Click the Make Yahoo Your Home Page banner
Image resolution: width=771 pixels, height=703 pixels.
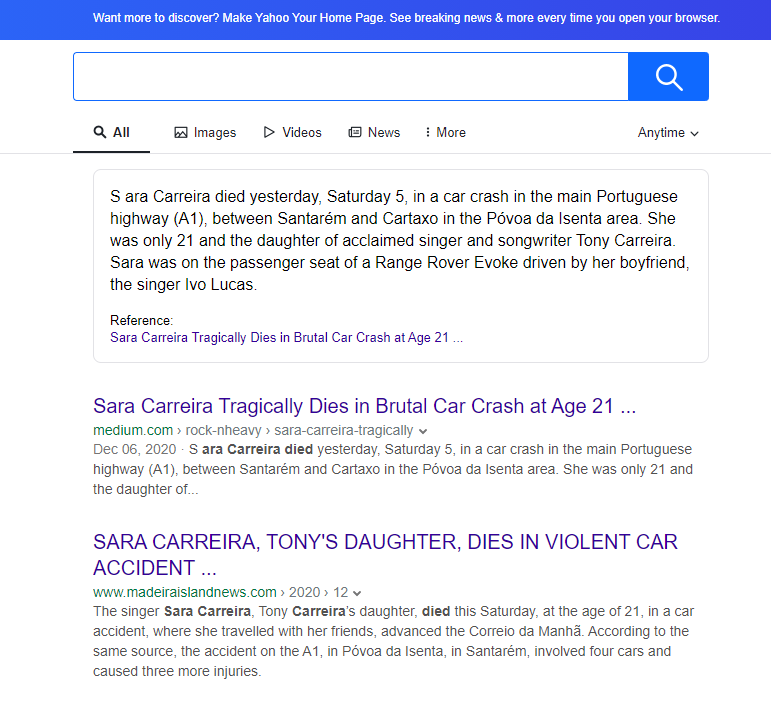pos(406,18)
